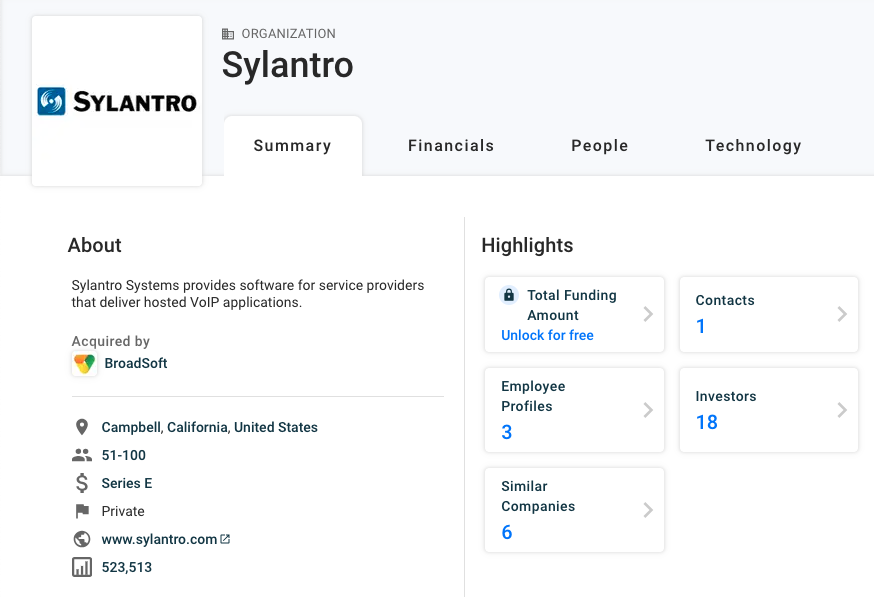Select the 51-100 employee count
Viewport: 874px width, 597px height.
coord(124,455)
